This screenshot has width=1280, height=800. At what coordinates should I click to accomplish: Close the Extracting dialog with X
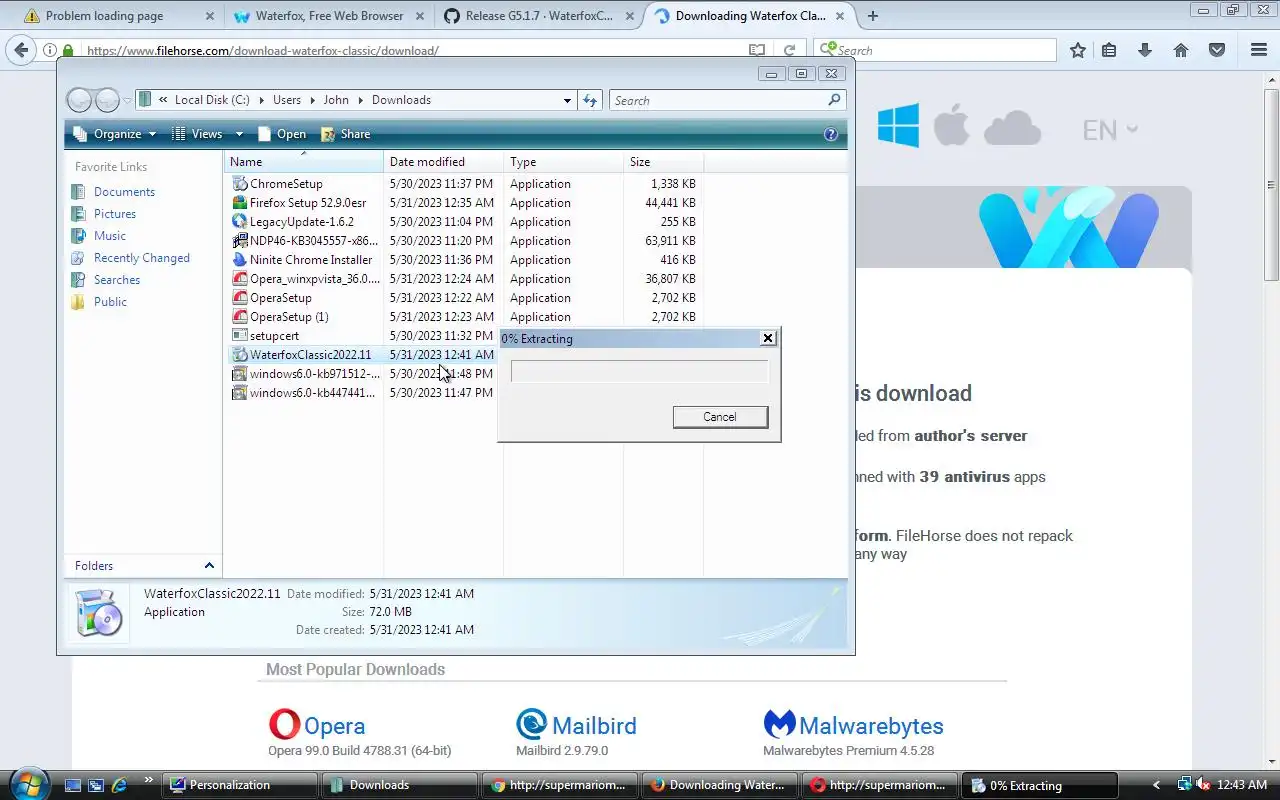768,338
